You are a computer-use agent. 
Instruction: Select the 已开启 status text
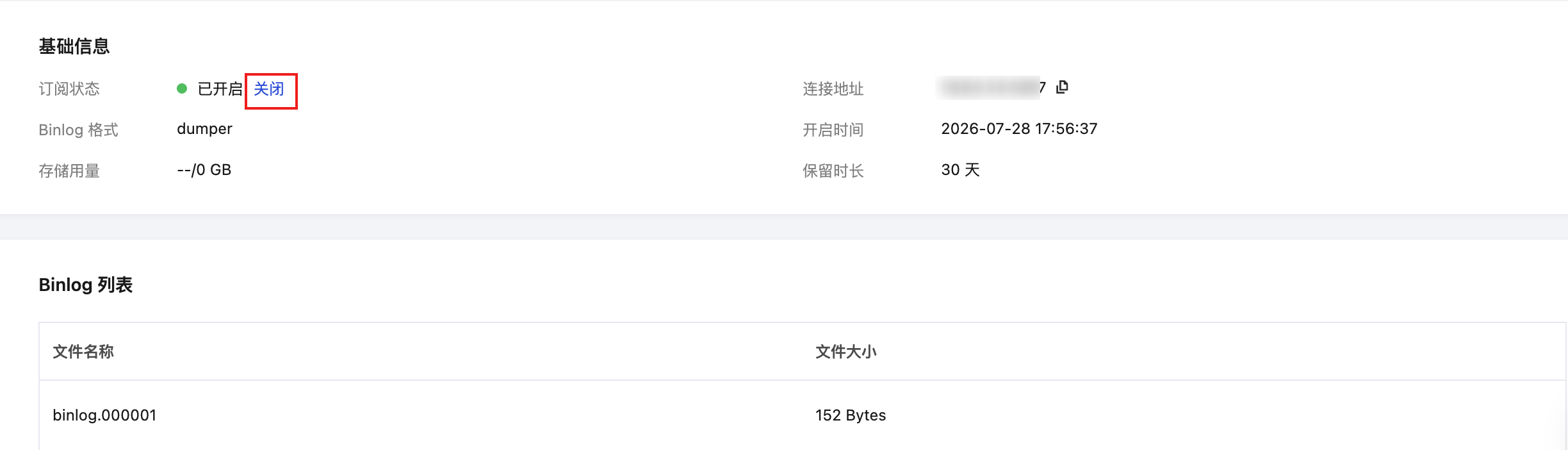click(220, 89)
